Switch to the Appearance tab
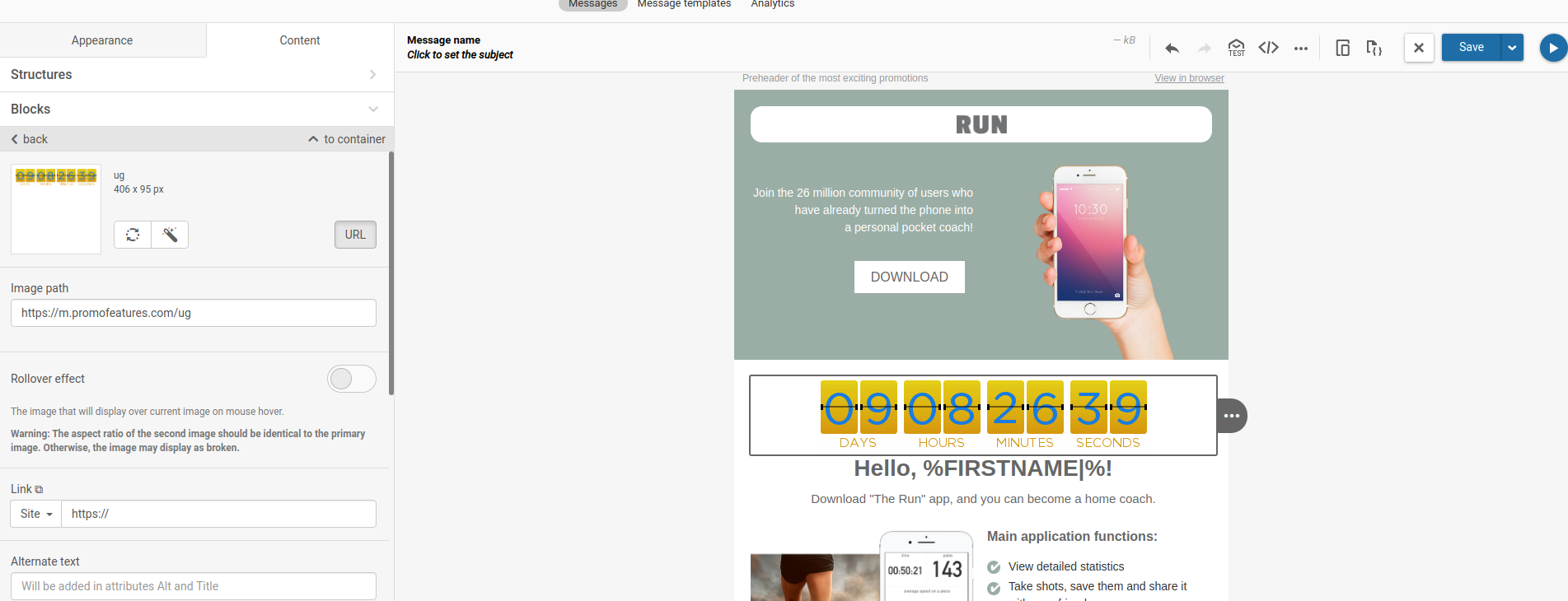 point(102,40)
